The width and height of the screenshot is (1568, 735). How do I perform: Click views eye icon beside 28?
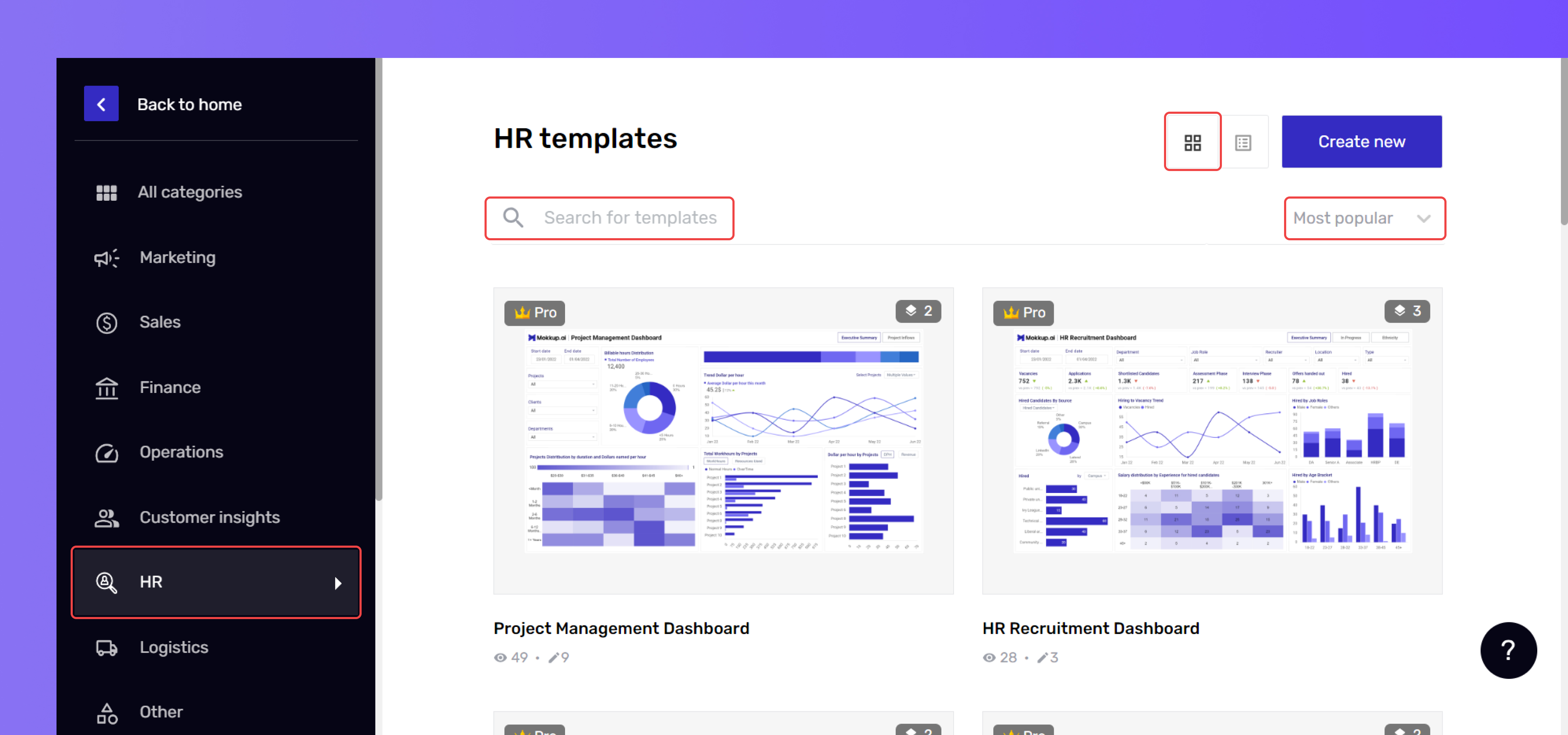pyautogui.click(x=989, y=658)
